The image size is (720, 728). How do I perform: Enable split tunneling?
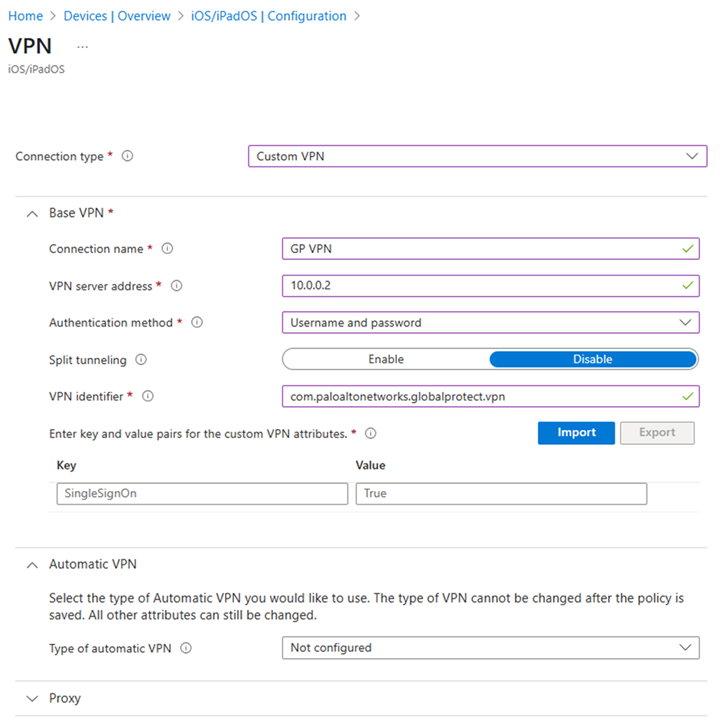[386, 359]
